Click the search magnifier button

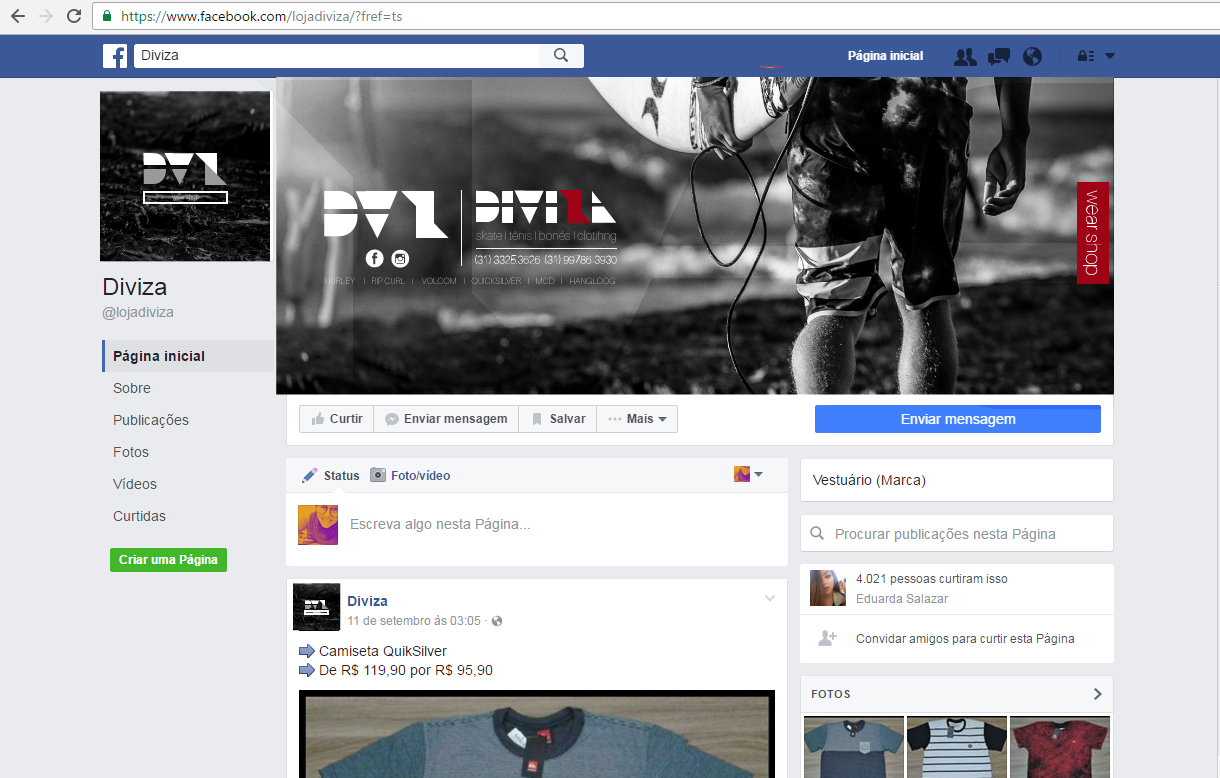[x=561, y=56]
